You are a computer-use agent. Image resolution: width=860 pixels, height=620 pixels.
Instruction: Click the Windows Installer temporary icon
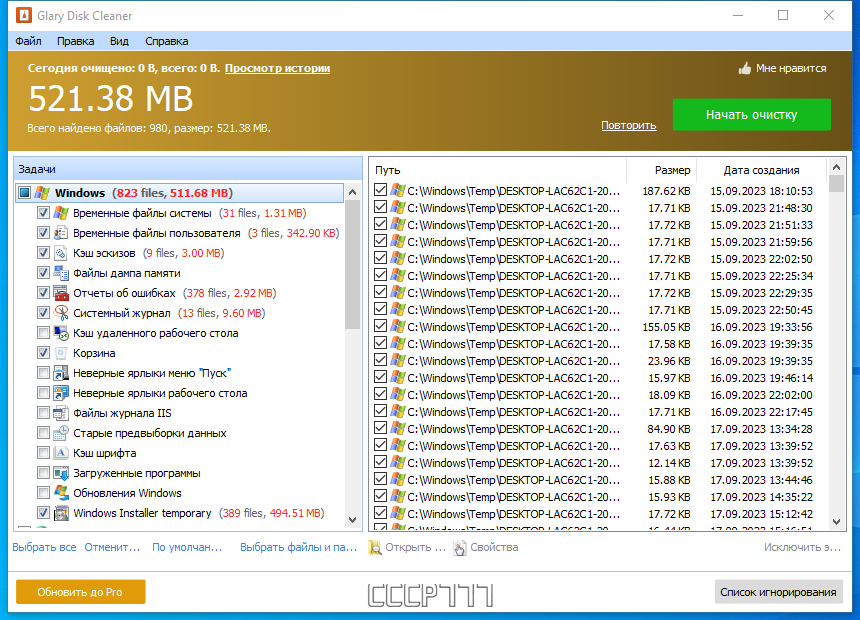coord(61,513)
